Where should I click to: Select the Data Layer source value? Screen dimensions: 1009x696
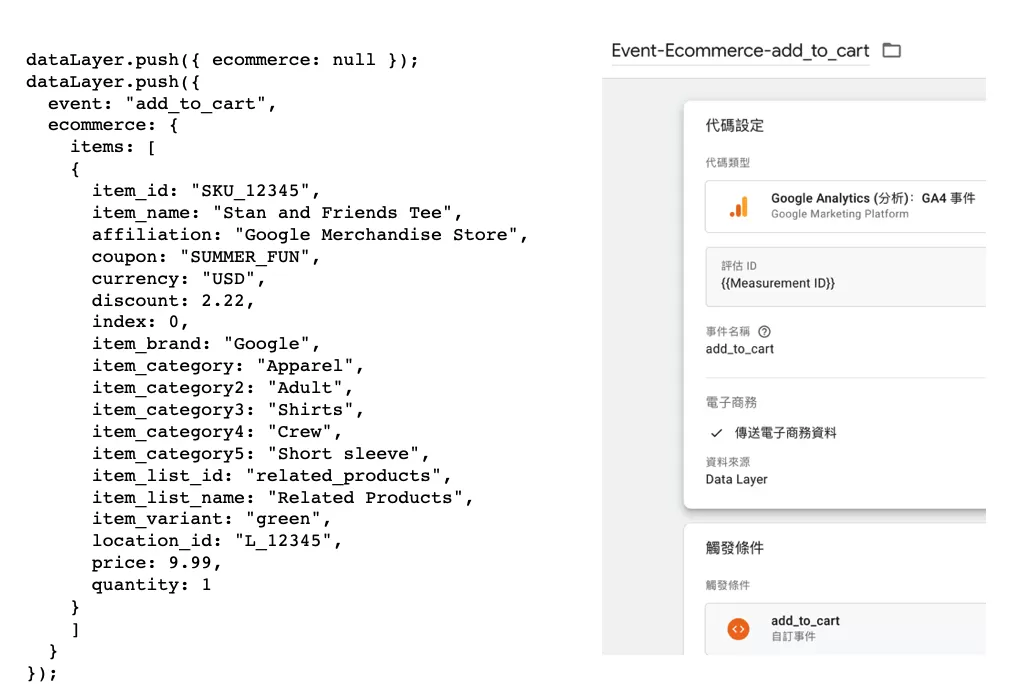point(736,479)
